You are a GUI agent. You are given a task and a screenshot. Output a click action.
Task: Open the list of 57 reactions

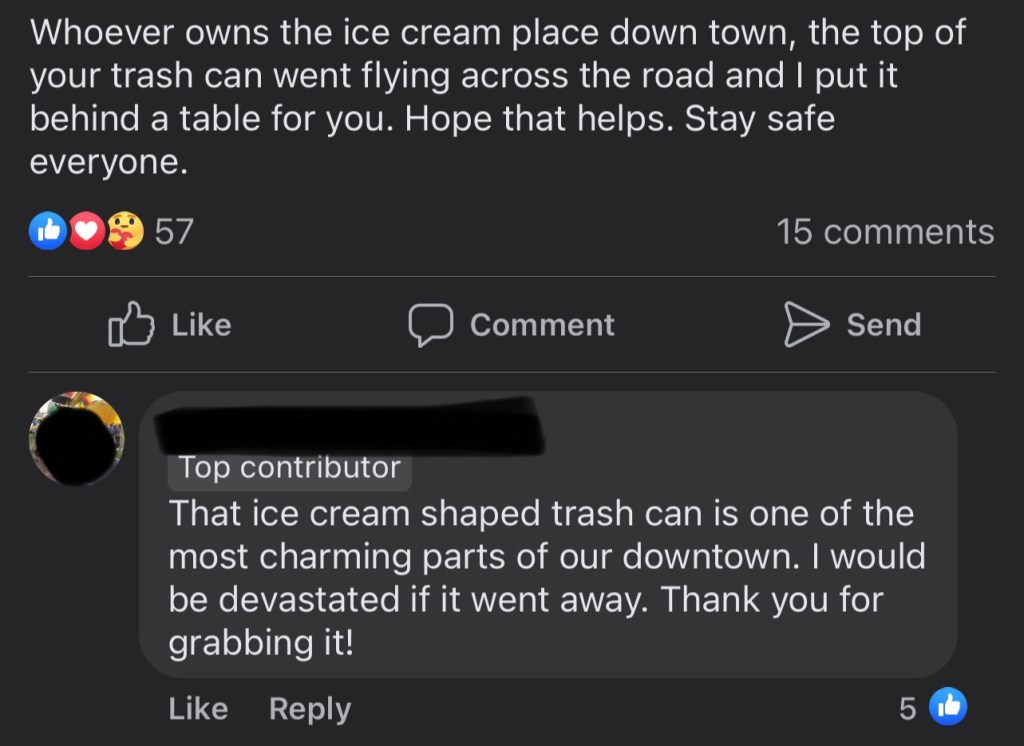tap(174, 232)
